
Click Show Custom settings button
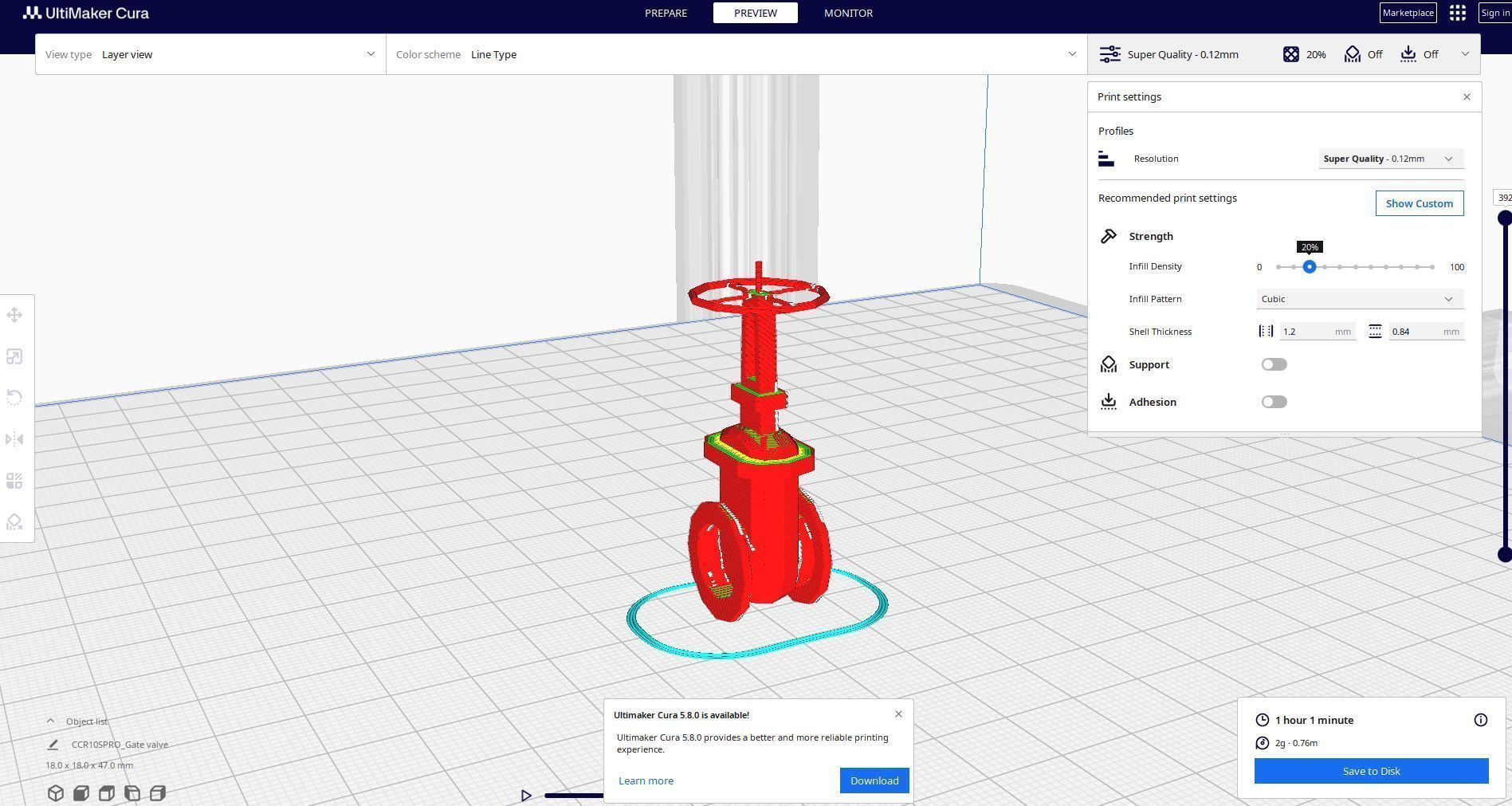pyautogui.click(x=1420, y=203)
